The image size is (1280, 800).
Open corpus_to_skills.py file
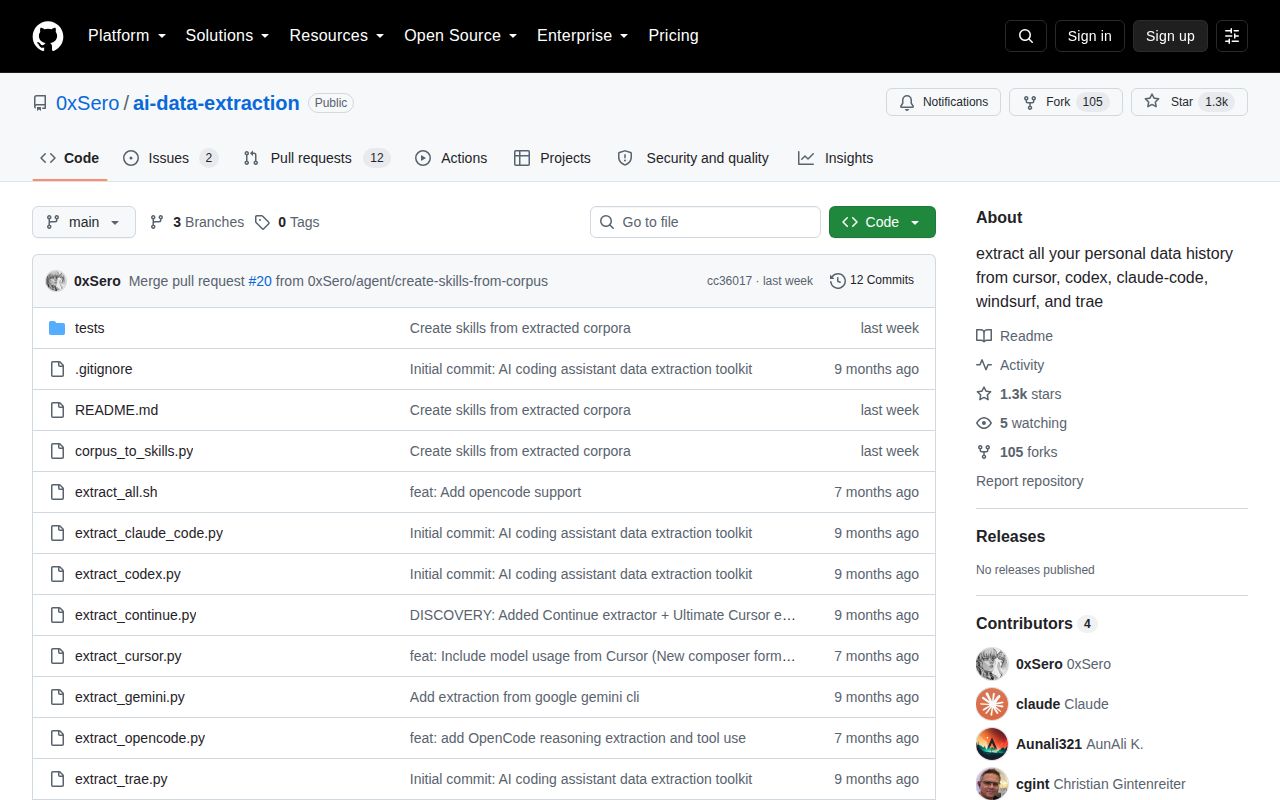click(x=134, y=451)
